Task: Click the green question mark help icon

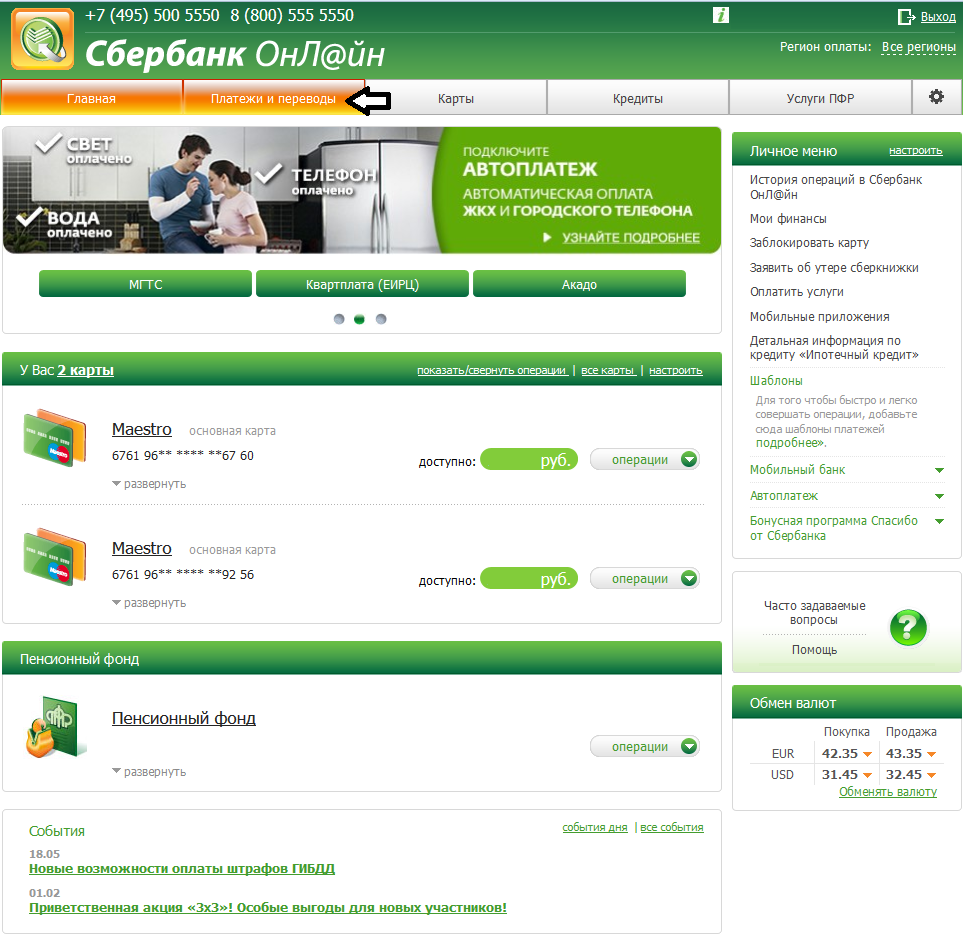Action: pyautogui.click(x=908, y=627)
